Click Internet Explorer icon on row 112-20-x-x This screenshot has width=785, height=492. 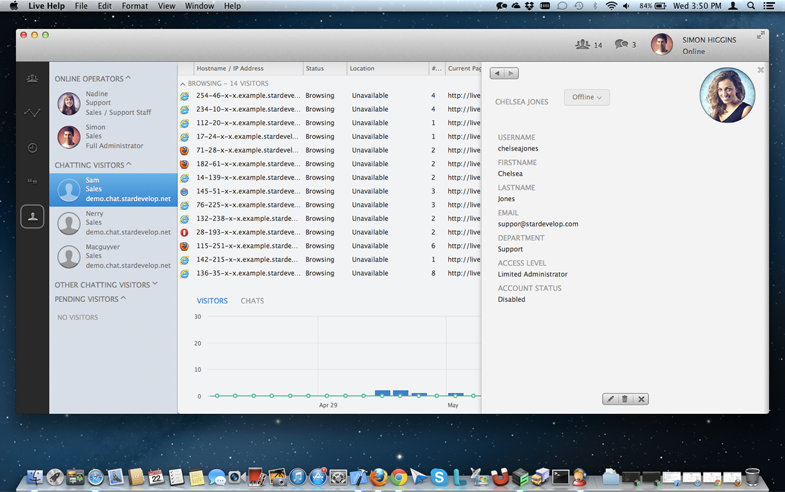pyautogui.click(x=185, y=123)
